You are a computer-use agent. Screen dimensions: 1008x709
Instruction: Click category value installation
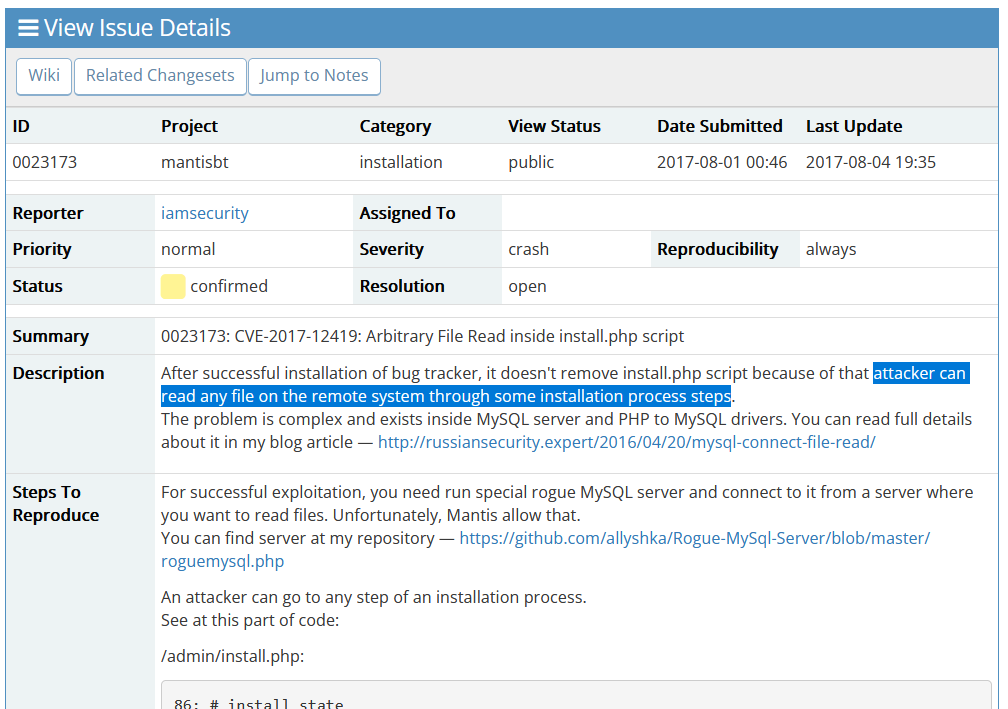pyautogui.click(x=400, y=162)
